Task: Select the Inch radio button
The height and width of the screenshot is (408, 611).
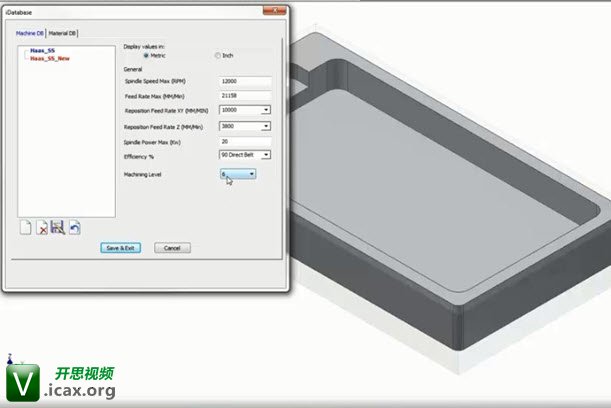Action: click(x=217, y=56)
